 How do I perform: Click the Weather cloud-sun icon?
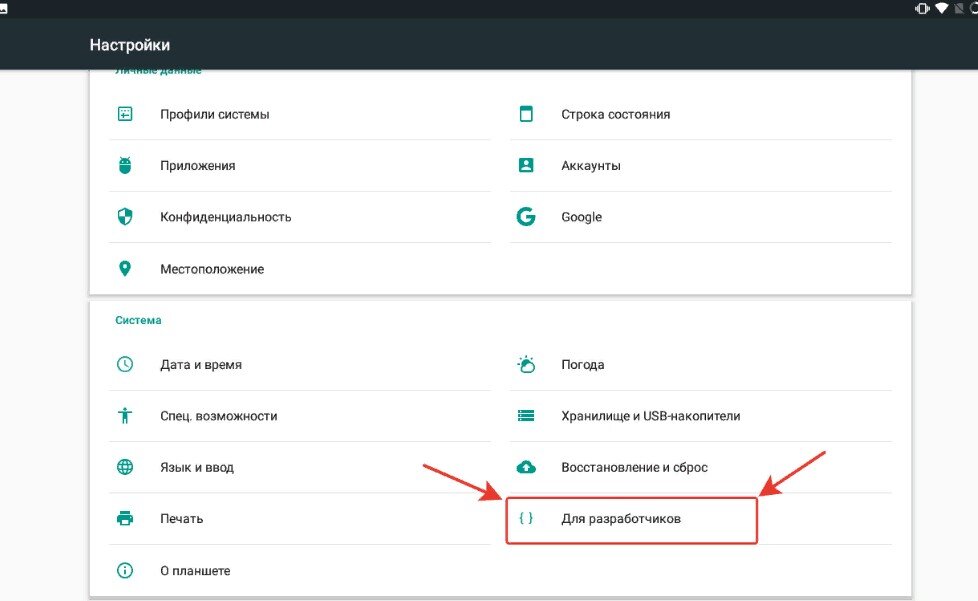[526, 365]
